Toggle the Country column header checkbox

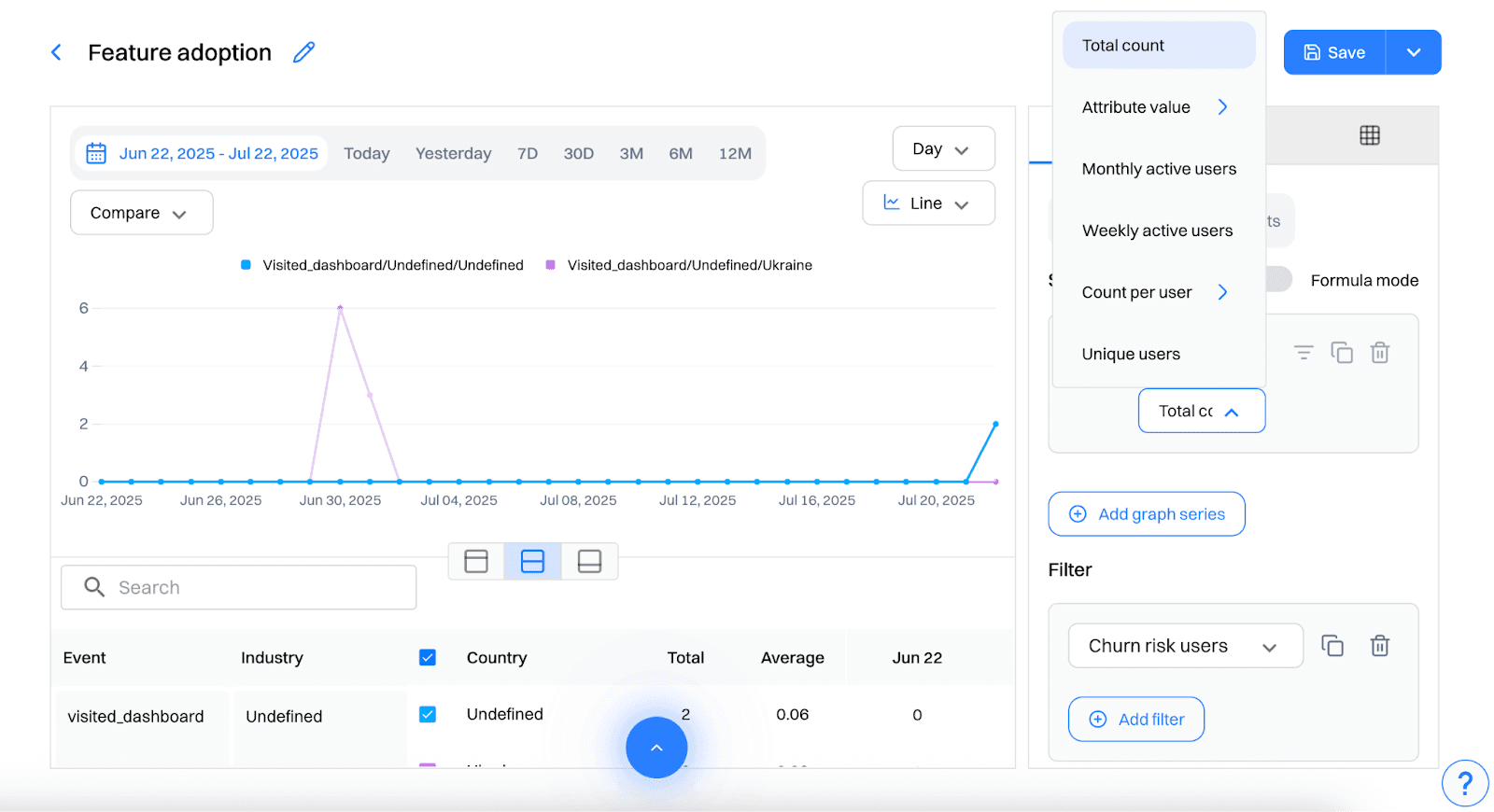coord(428,657)
